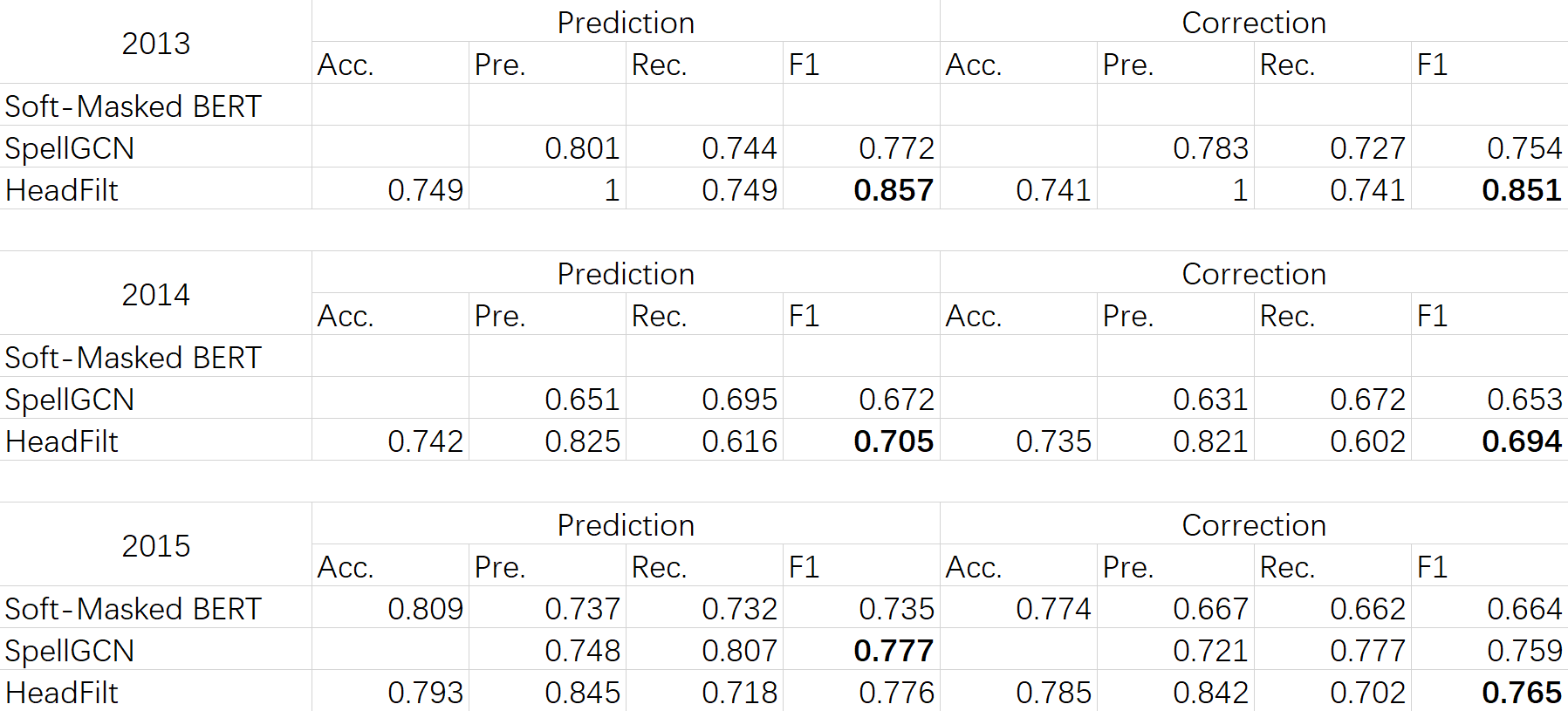Select the 2014 SpellGCN 0.695 recall cell

click(704, 399)
